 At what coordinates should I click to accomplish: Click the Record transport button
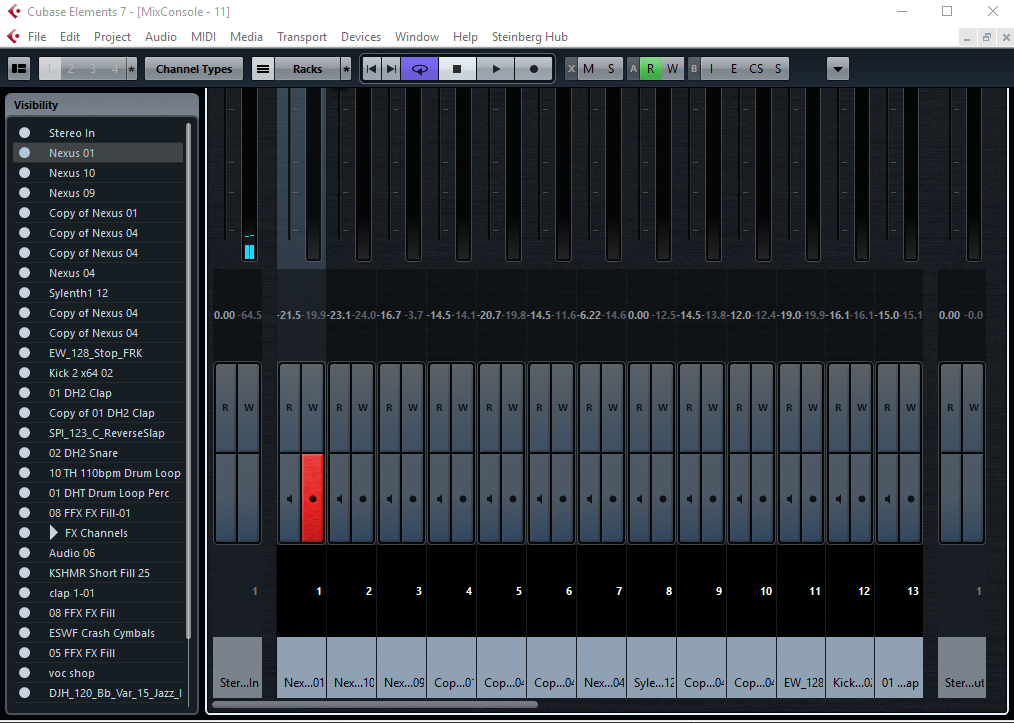pos(534,69)
